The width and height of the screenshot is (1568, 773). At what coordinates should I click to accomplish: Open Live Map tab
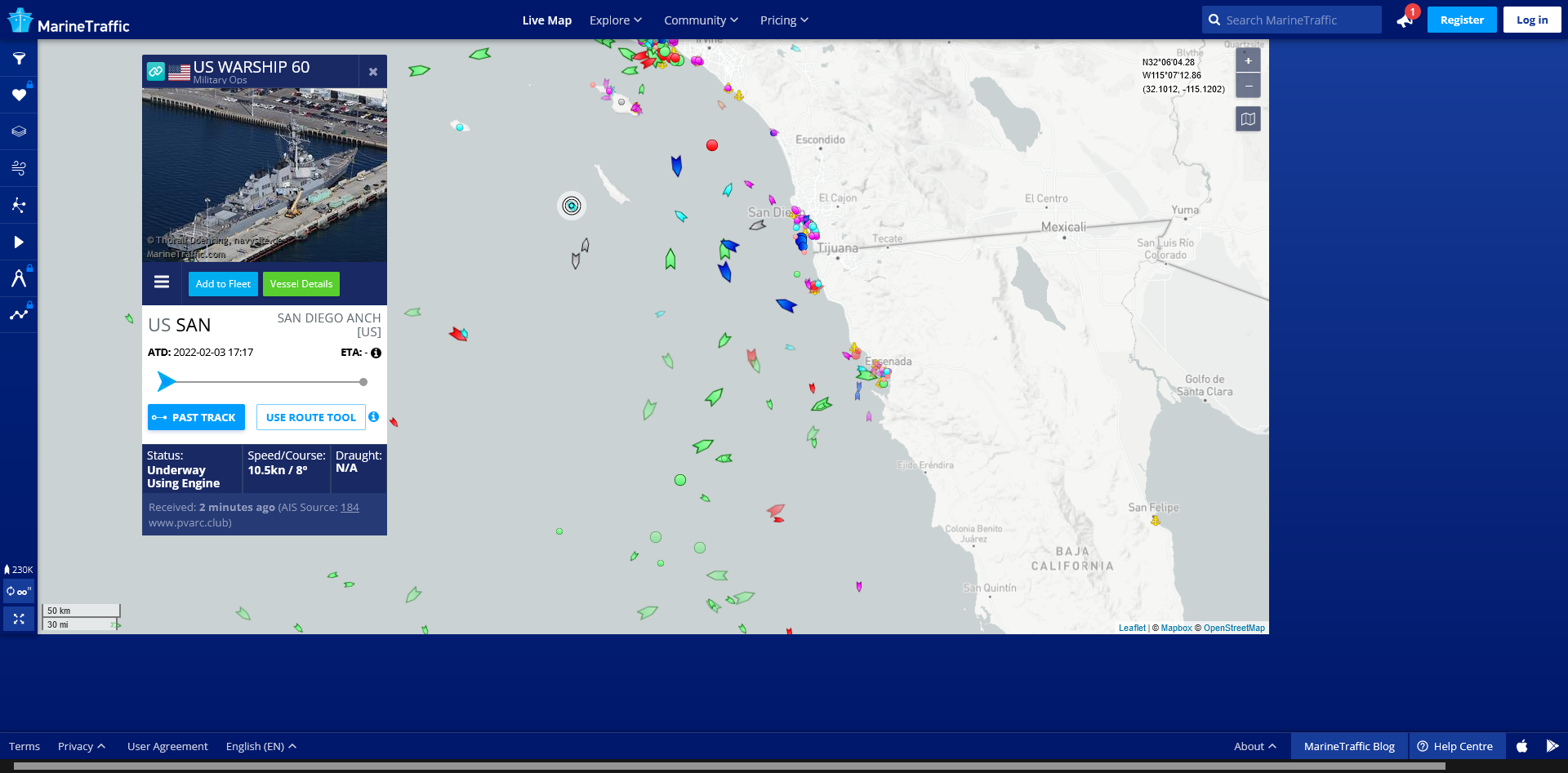point(547,20)
